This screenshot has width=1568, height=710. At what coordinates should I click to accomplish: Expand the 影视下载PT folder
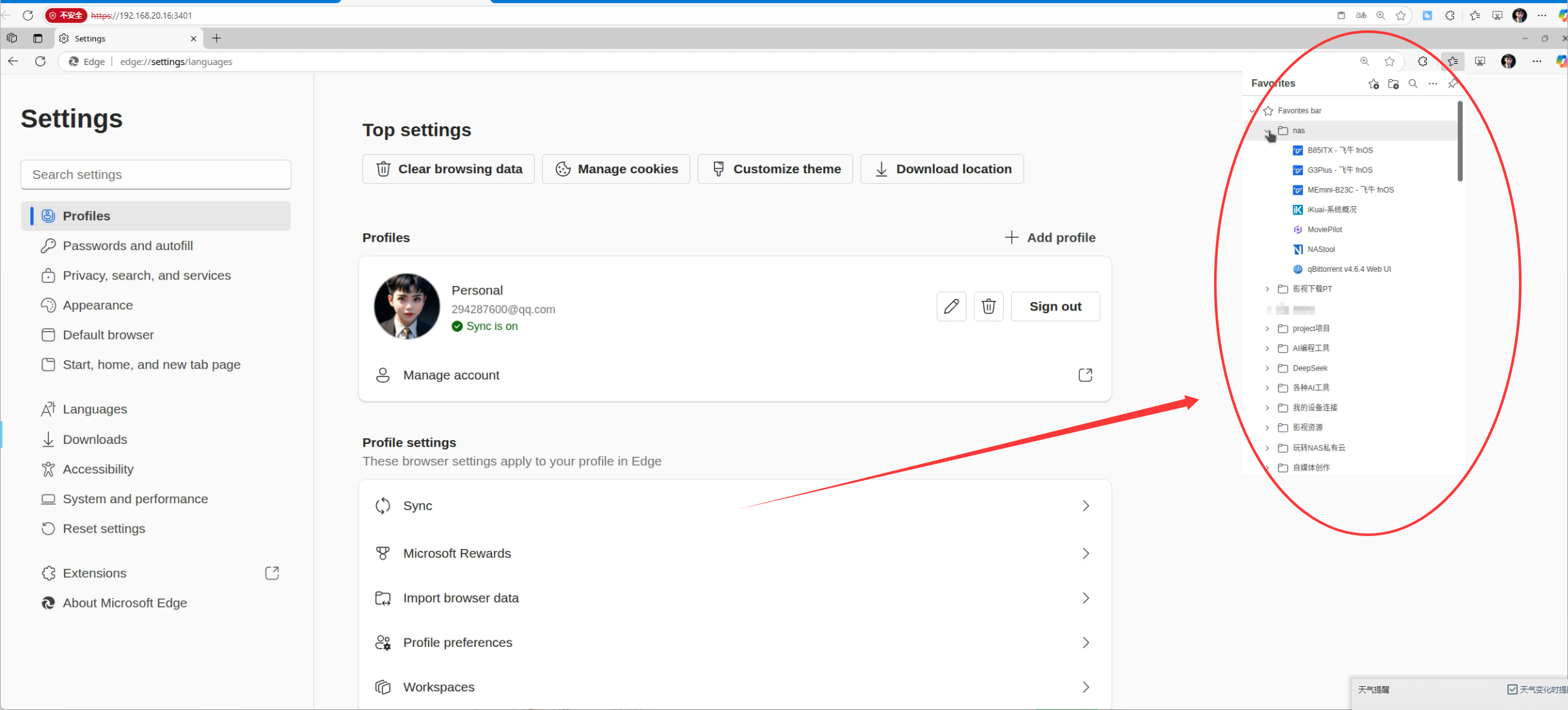pos(1267,289)
